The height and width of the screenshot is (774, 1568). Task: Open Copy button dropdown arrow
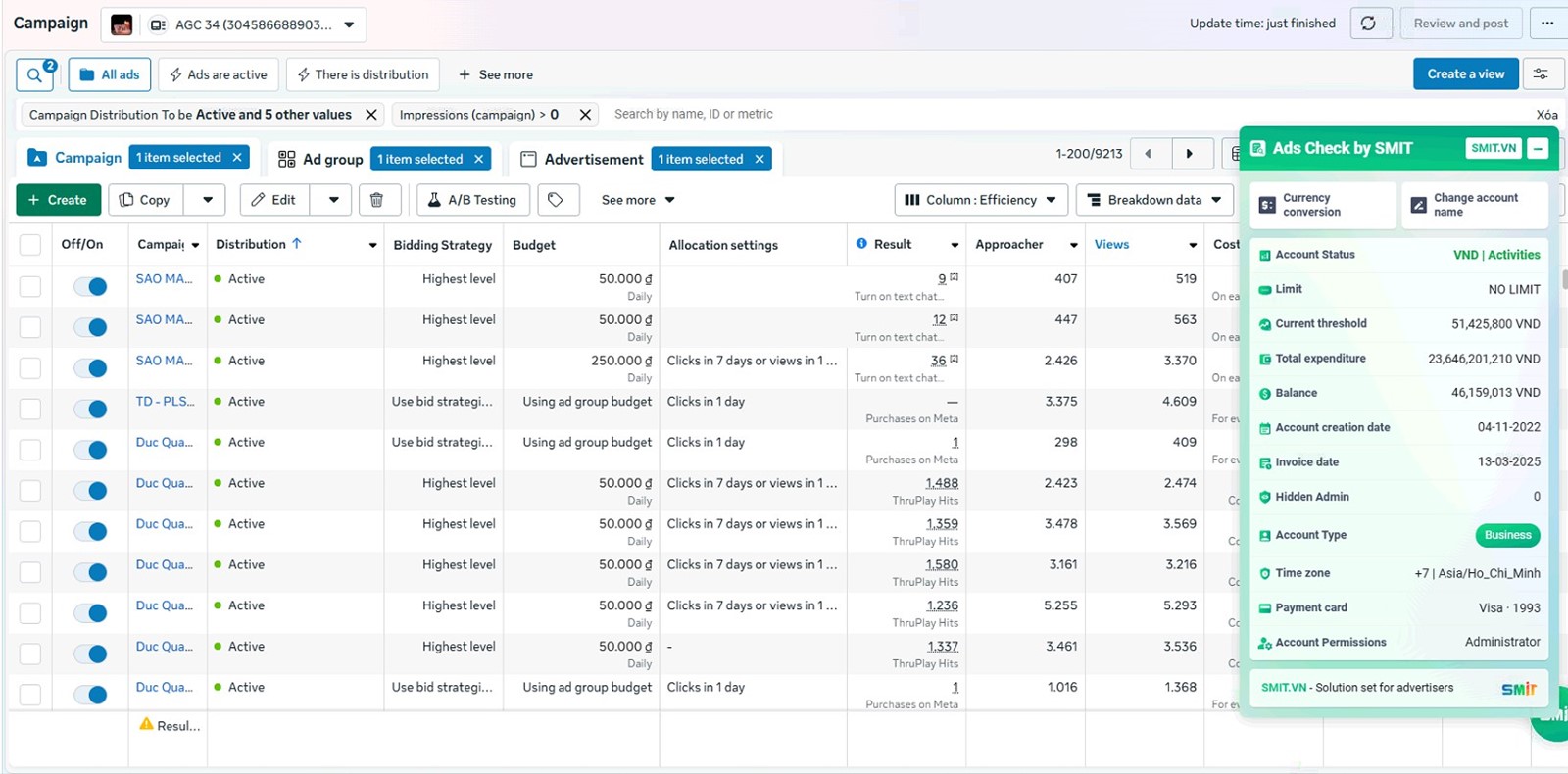pyautogui.click(x=207, y=200)
